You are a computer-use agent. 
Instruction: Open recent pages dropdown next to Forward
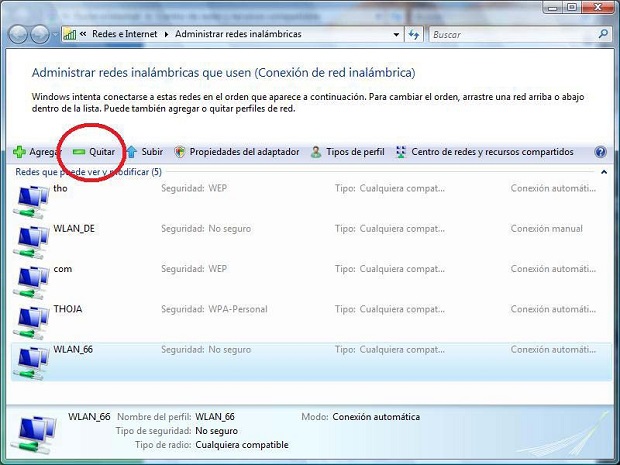[55, 35]
